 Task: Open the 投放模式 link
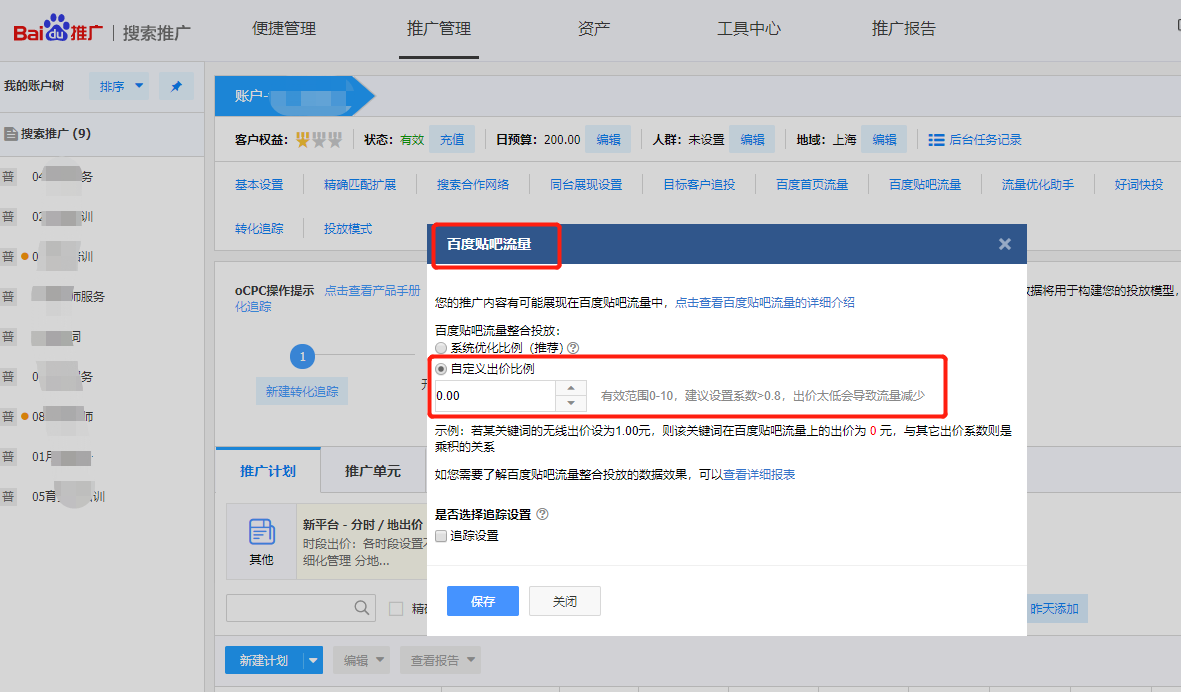[348, 229]
